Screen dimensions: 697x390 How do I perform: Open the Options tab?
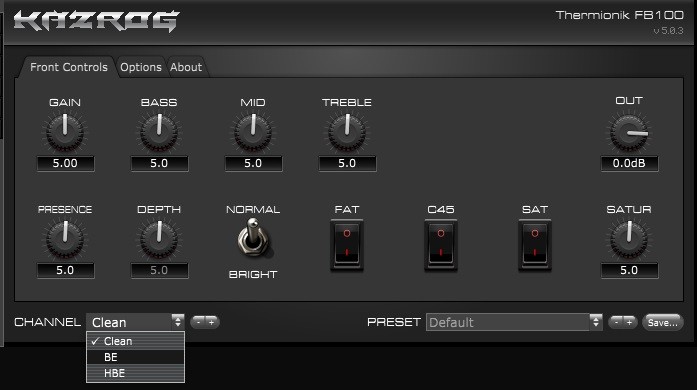[x=141, y=67]
